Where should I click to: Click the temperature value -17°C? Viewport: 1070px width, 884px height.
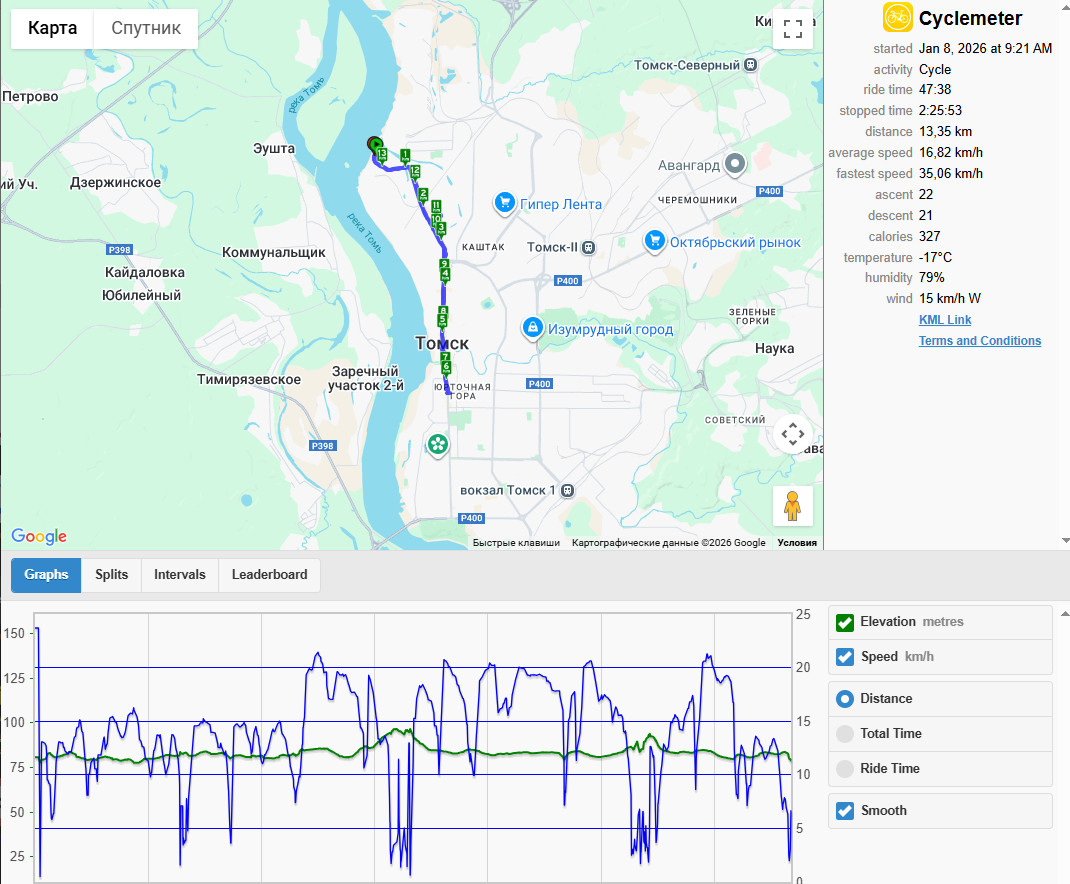click(936, 257)
